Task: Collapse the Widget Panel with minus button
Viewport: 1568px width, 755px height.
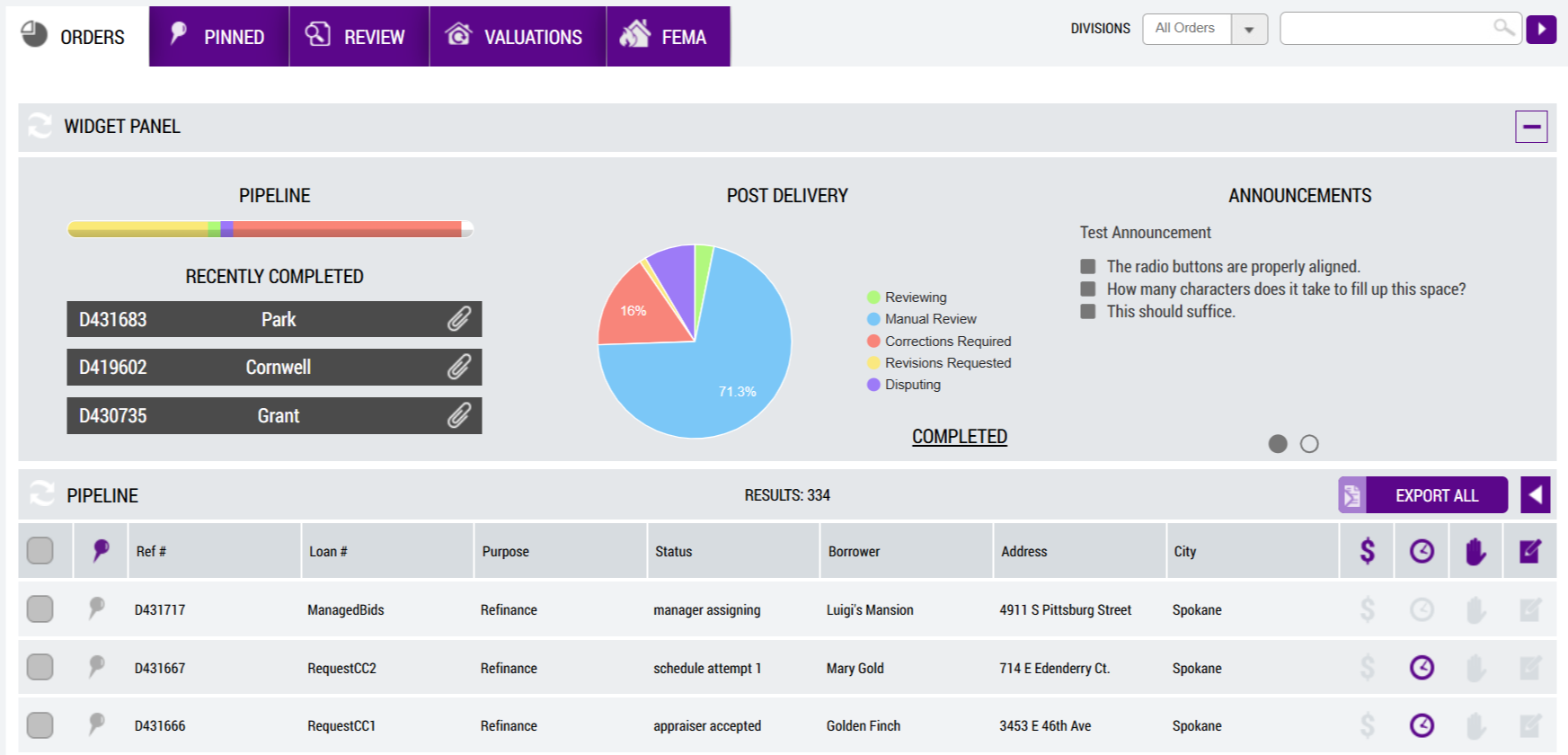Action: pyautogui.click(x=1531, y=127)
